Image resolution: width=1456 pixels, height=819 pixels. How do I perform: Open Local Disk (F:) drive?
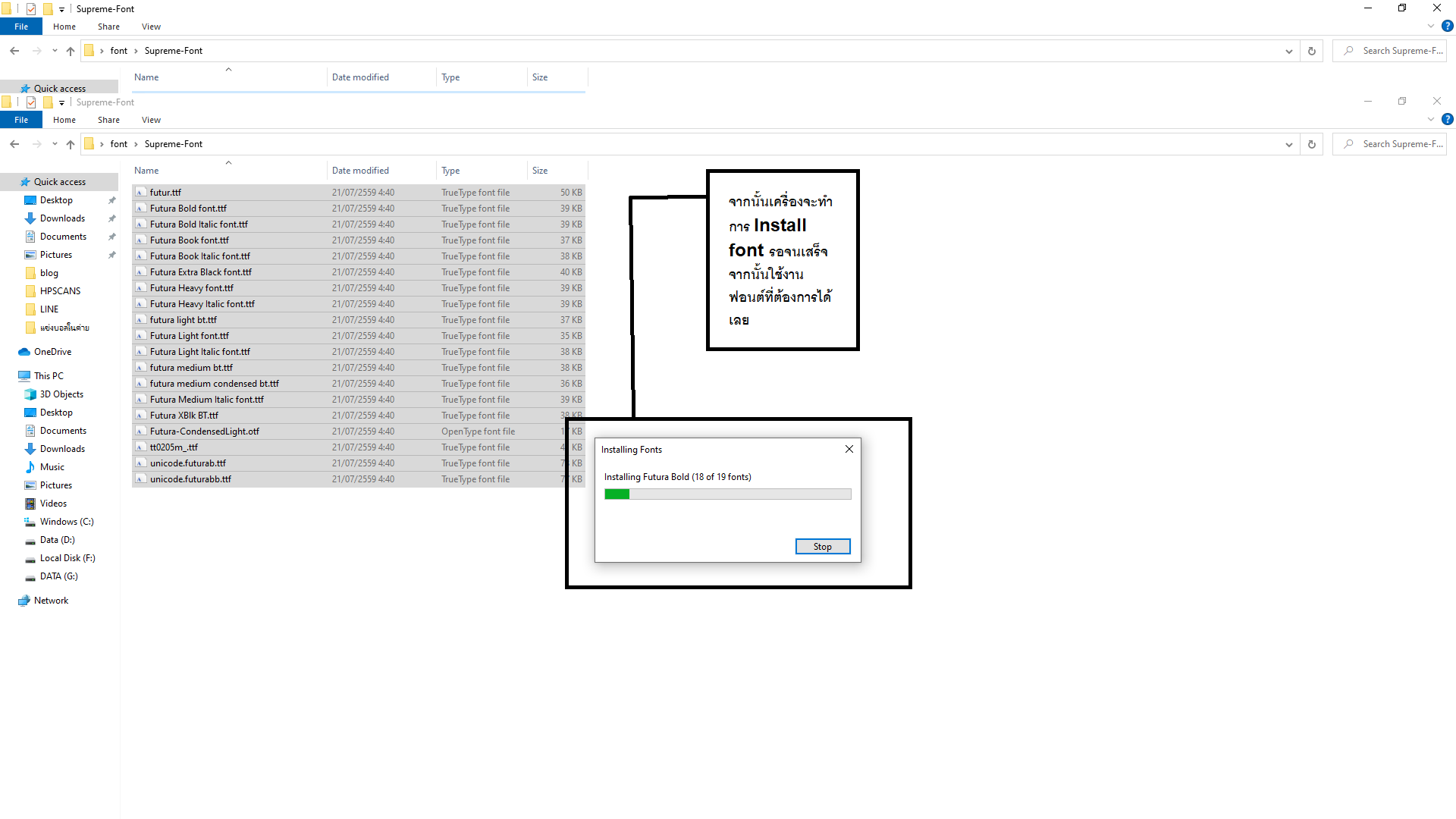tap(67, 558)
